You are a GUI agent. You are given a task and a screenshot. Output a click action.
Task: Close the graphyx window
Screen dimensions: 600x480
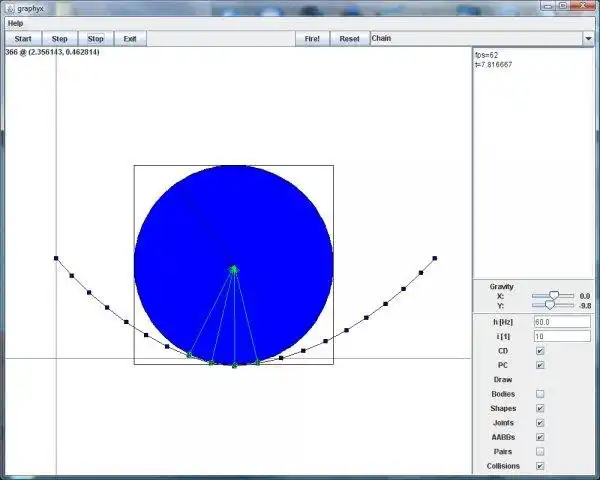[x=584, y=6]
